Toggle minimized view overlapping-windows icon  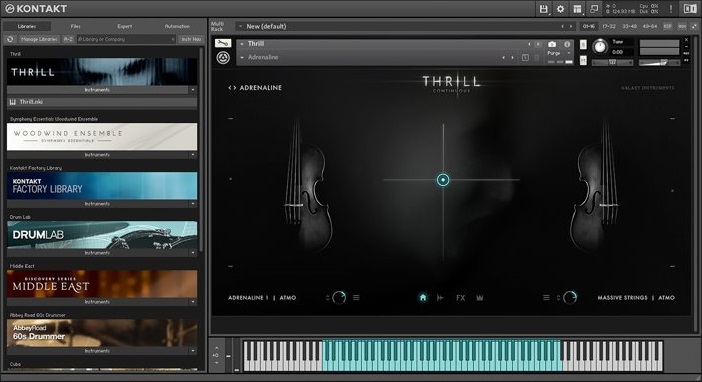click(x=594, y=9)
